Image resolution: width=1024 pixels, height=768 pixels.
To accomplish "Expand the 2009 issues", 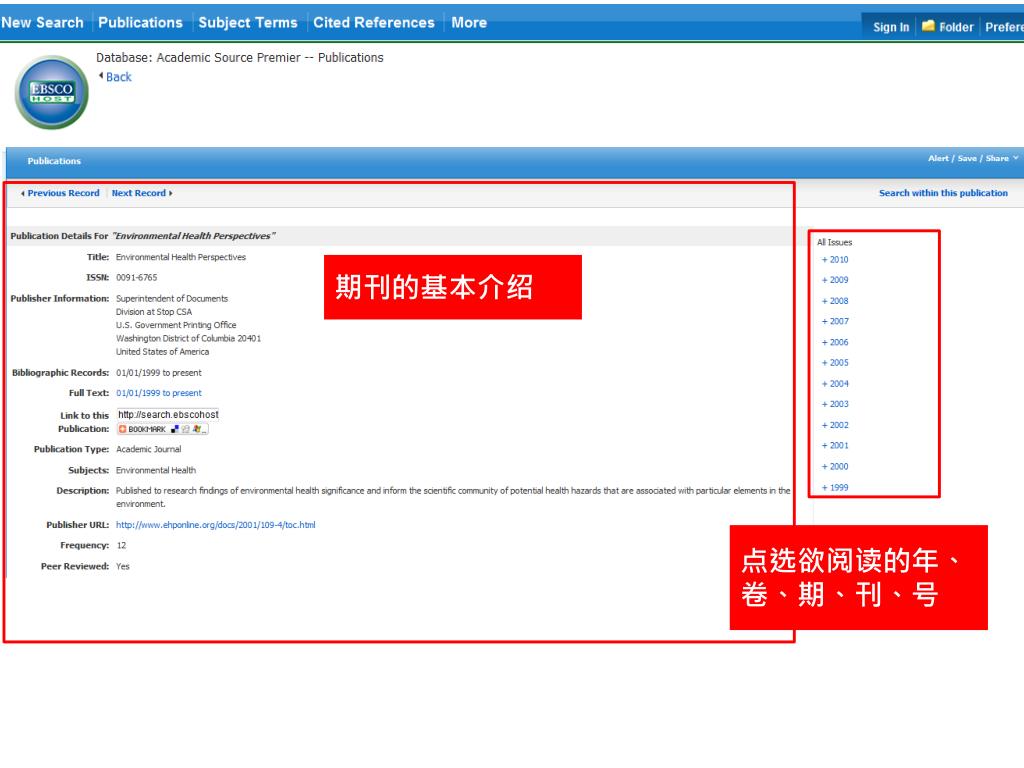I will tap(835, 280).
